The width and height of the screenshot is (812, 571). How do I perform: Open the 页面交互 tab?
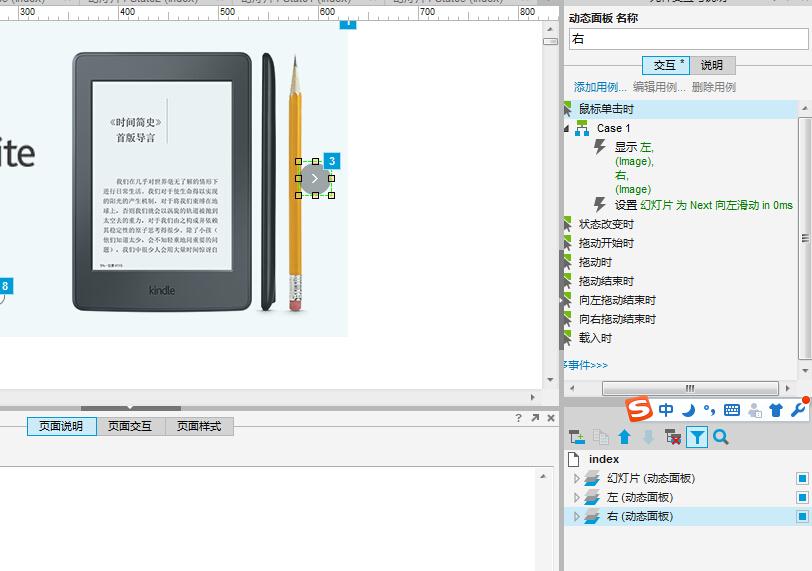(130, 426)
